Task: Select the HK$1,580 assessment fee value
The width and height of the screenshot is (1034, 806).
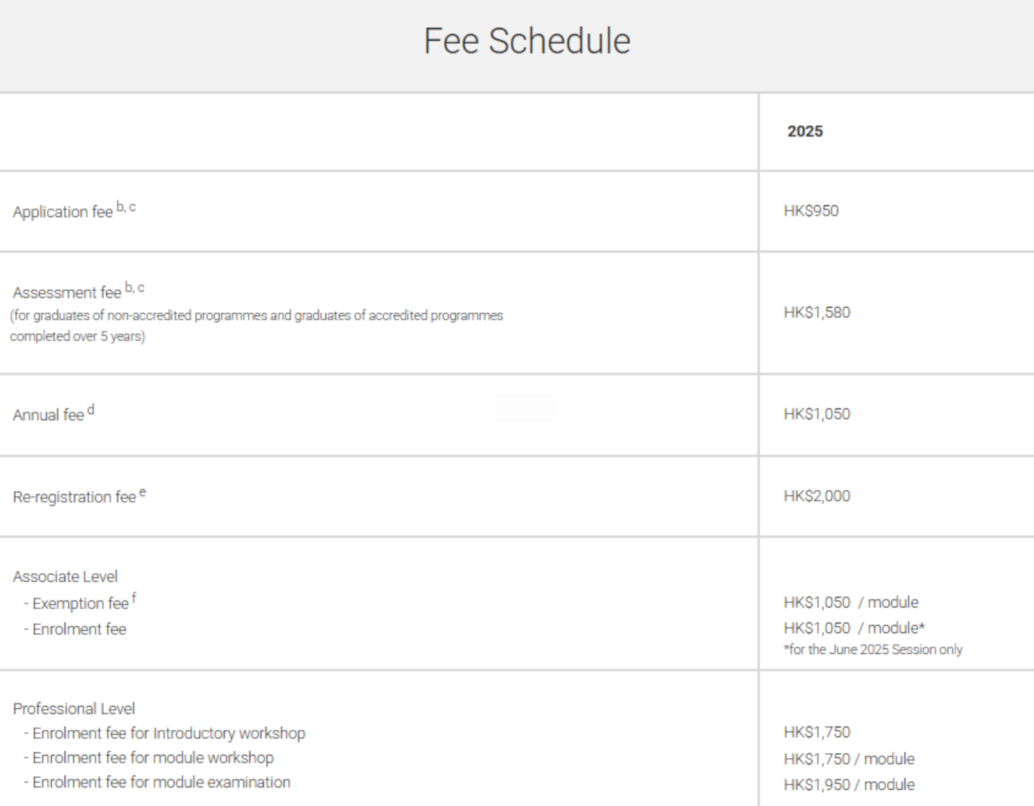Action: click(x=817, y=313)
